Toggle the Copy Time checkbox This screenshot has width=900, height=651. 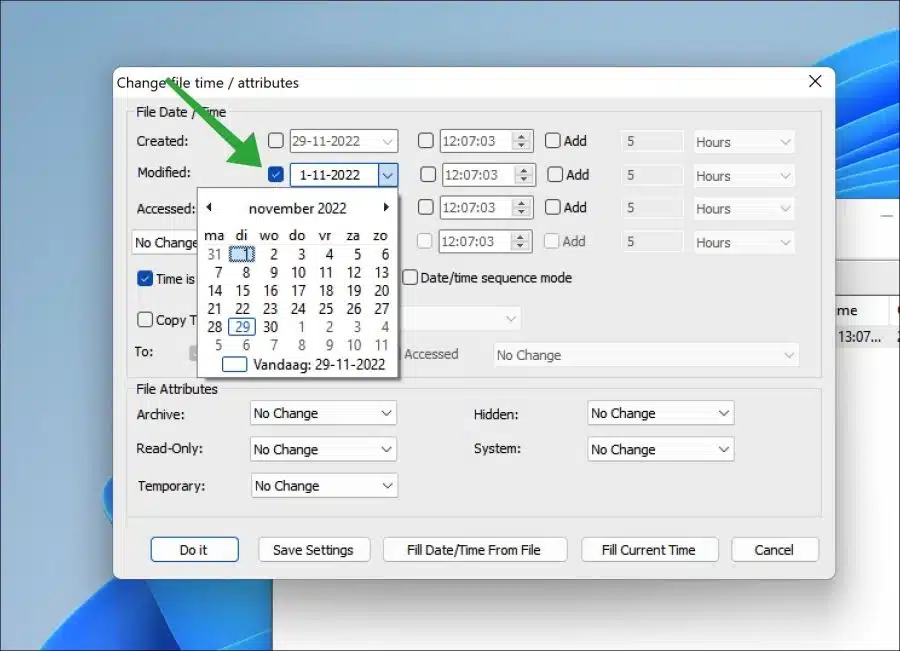145,320
